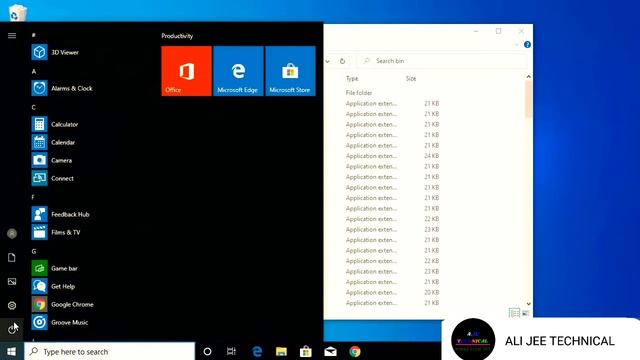Launch Chrome from the taskbar
This screenshot has width=640, height=360.
pos(355,351)
